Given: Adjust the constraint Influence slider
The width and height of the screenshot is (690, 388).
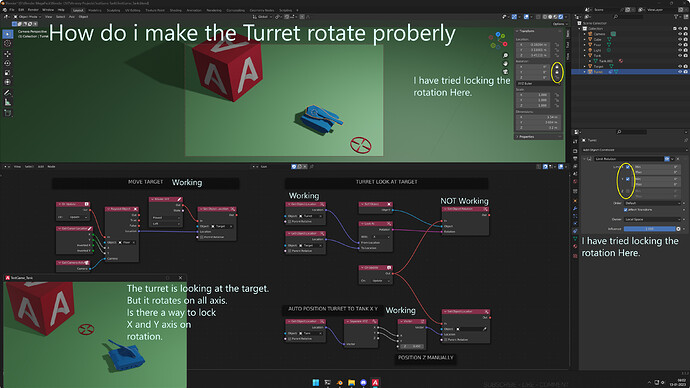Looking at the screenshot, I should [x=649, y=229].
